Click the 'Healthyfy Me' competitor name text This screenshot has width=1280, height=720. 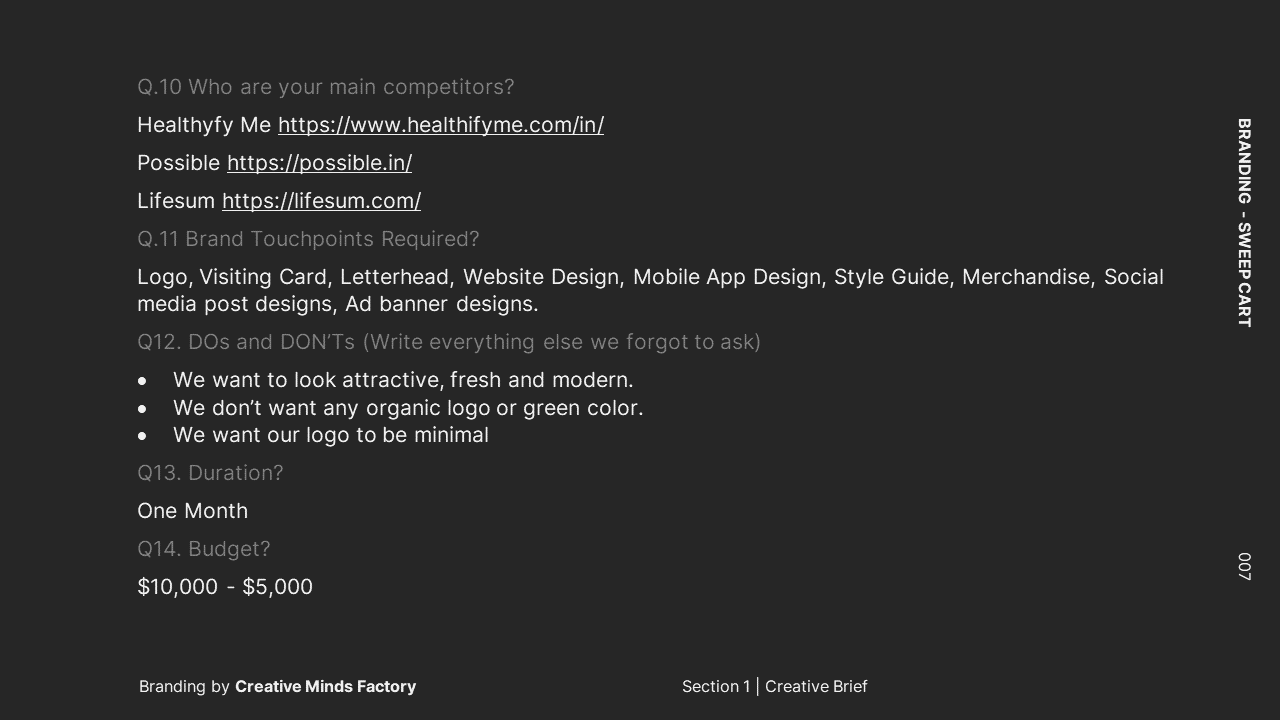(x=204, y=125)
